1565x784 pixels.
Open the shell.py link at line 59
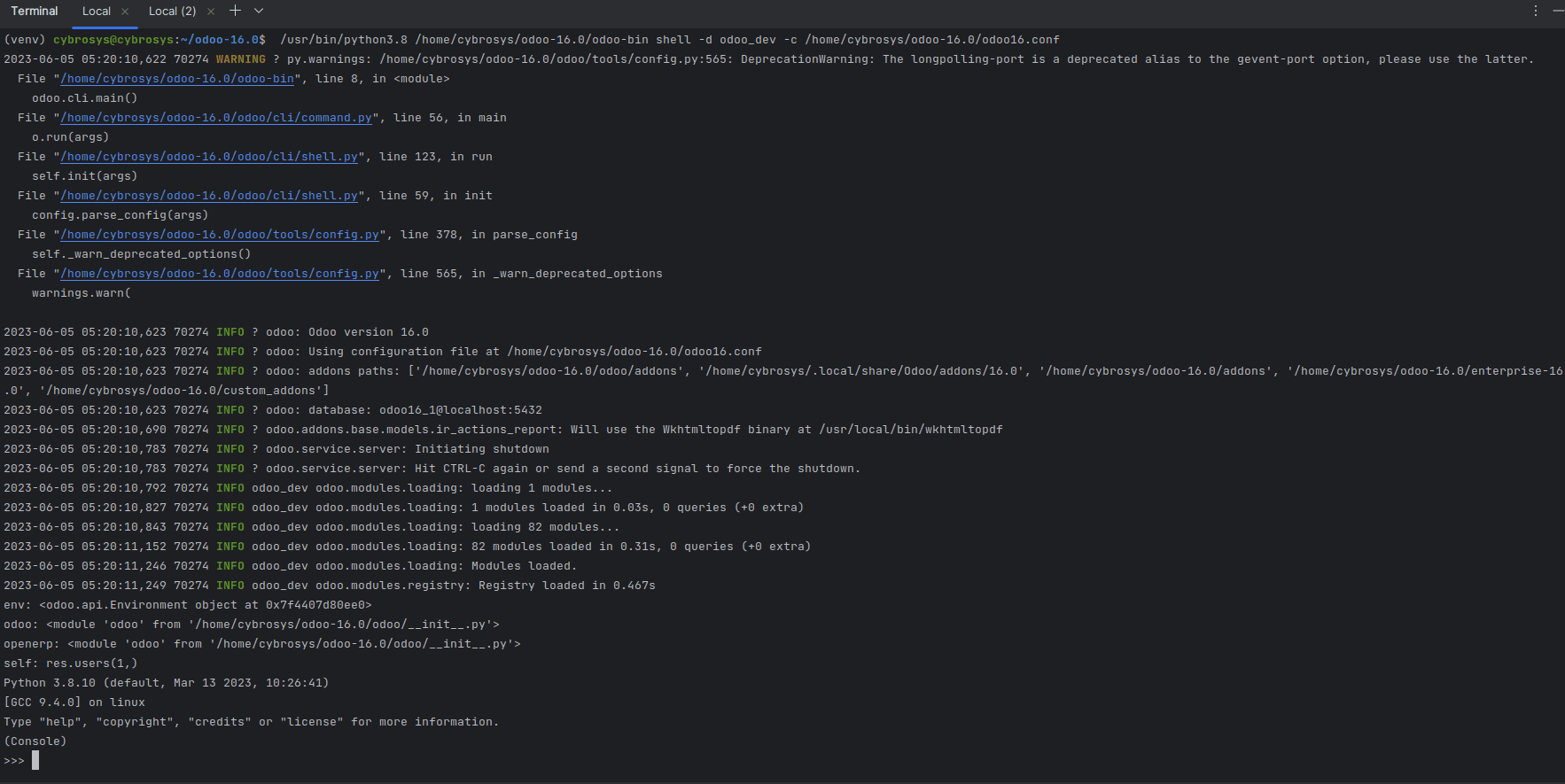[209, 196]
